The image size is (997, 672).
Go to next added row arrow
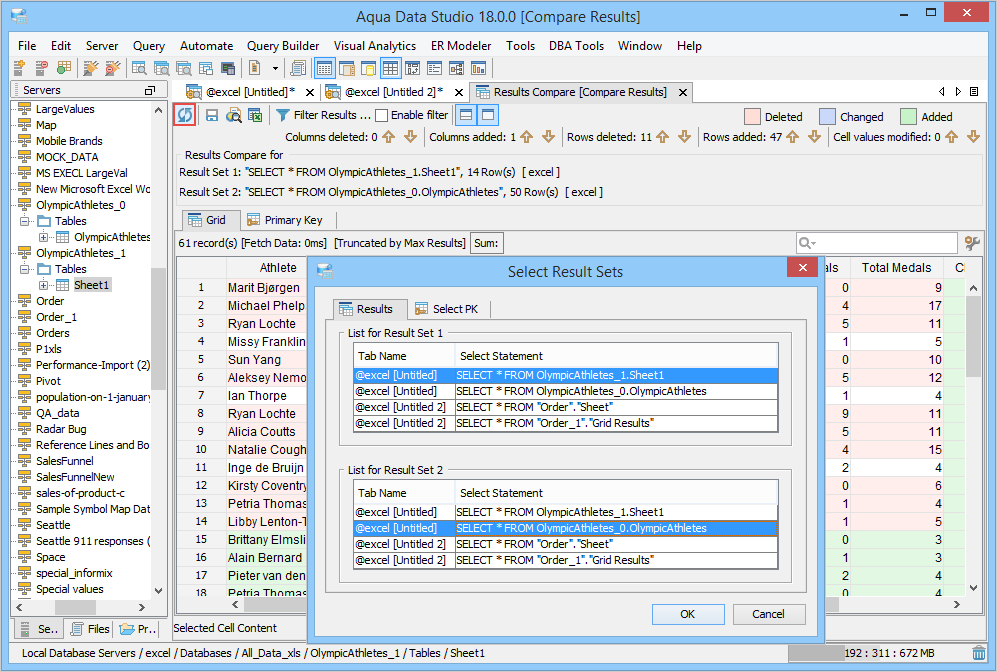(814, 137)
